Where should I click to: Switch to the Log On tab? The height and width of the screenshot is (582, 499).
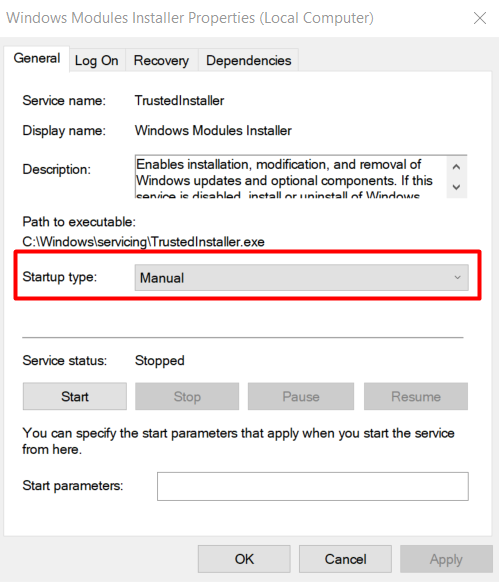97,61
